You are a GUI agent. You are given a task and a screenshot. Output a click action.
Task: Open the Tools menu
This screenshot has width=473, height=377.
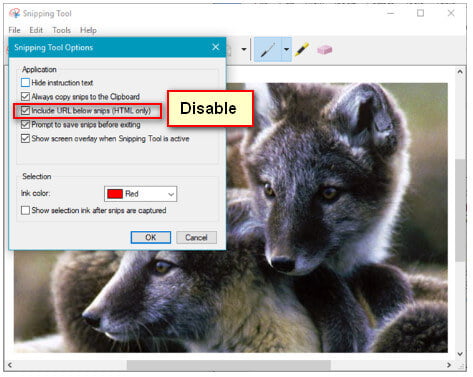(x=62, y=30)
